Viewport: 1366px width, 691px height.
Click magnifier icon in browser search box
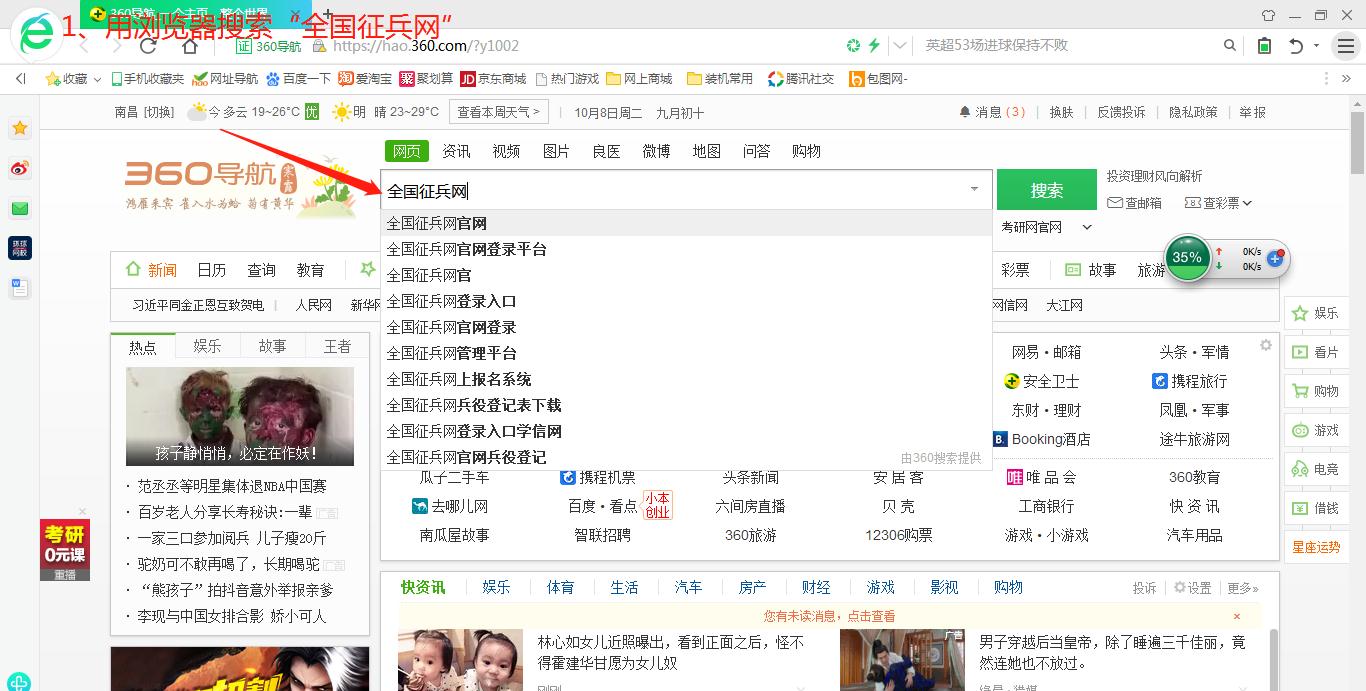click(1230, 46)
